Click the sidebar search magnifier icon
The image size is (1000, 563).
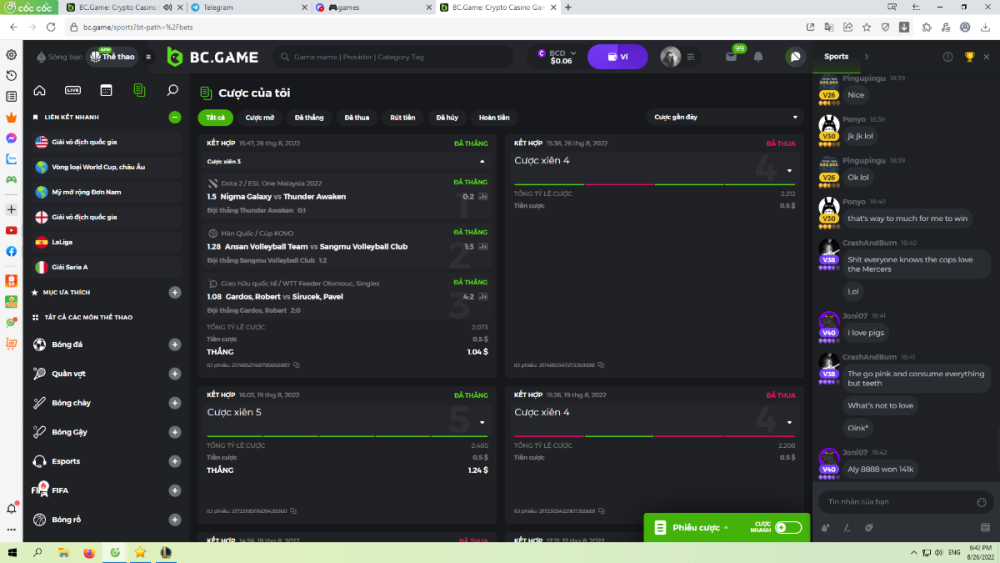(x=172, y=91)
